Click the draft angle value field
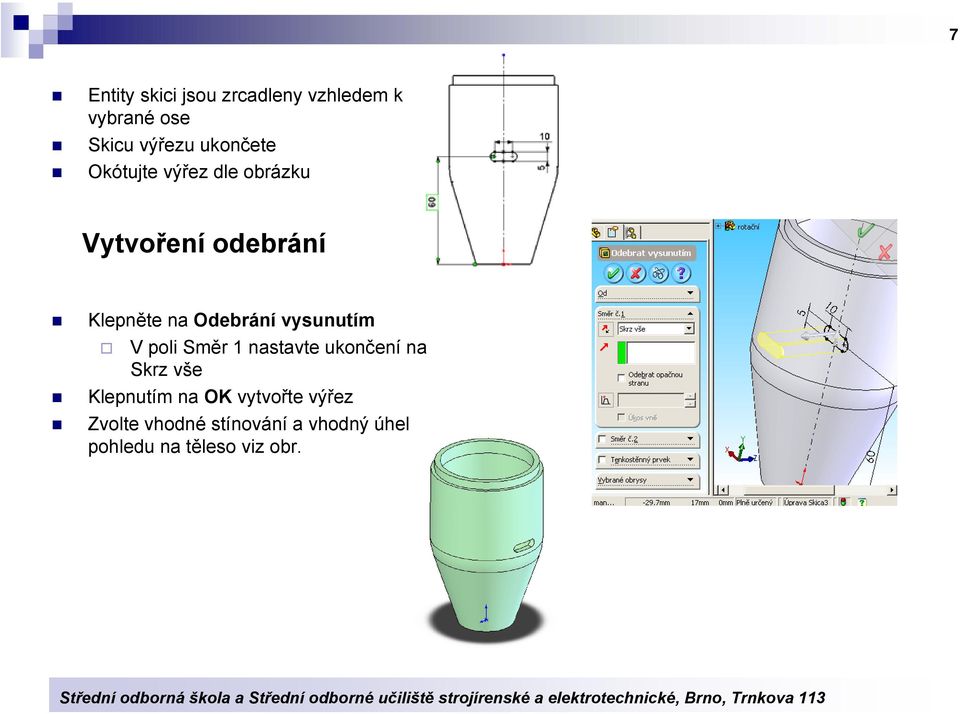Screen dimensions: 960x714 pyautogui.click(x=651, y=400)
